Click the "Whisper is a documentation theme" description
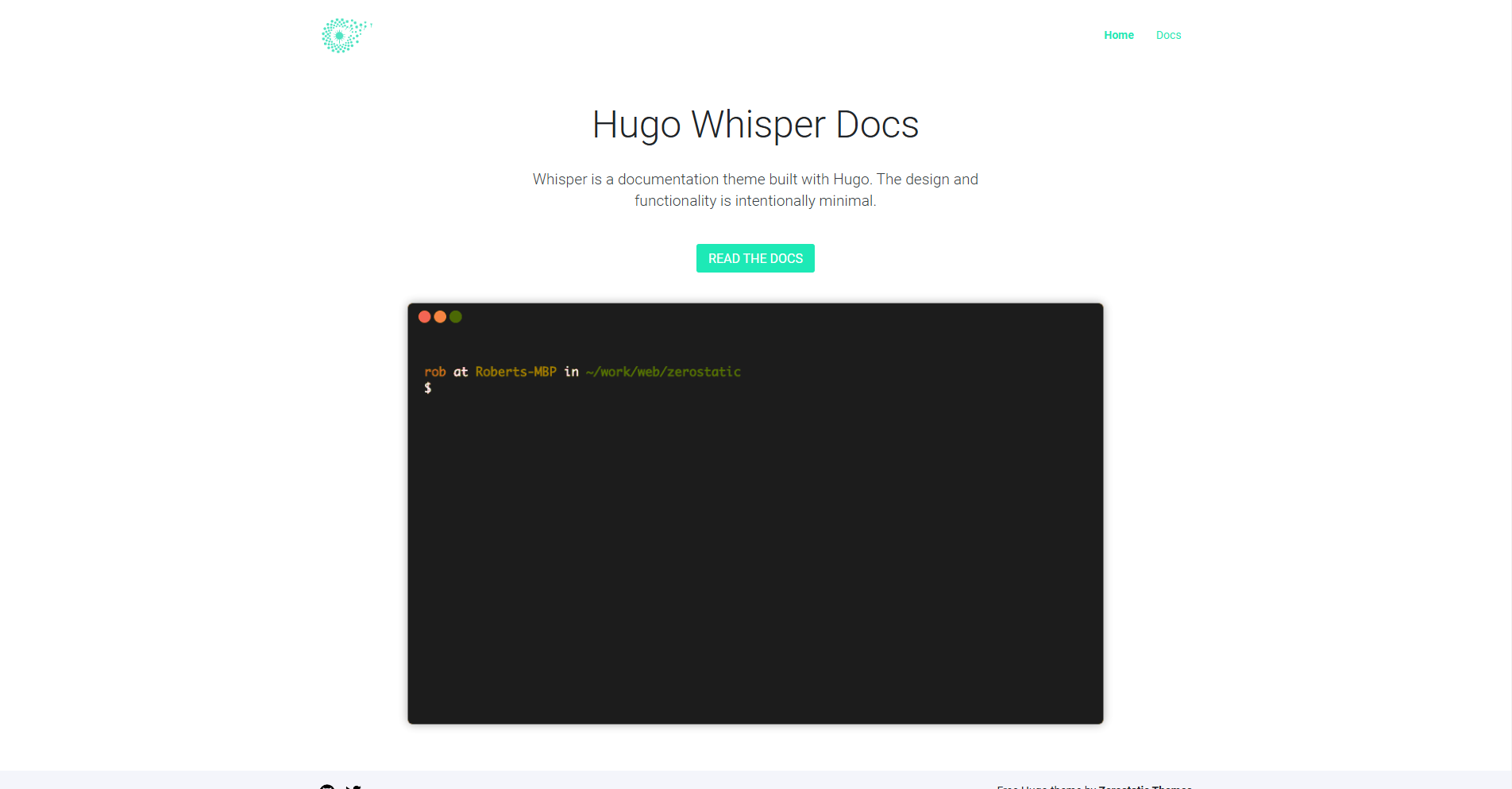This screenshot has height=789, width=1512. pos(755,190)
